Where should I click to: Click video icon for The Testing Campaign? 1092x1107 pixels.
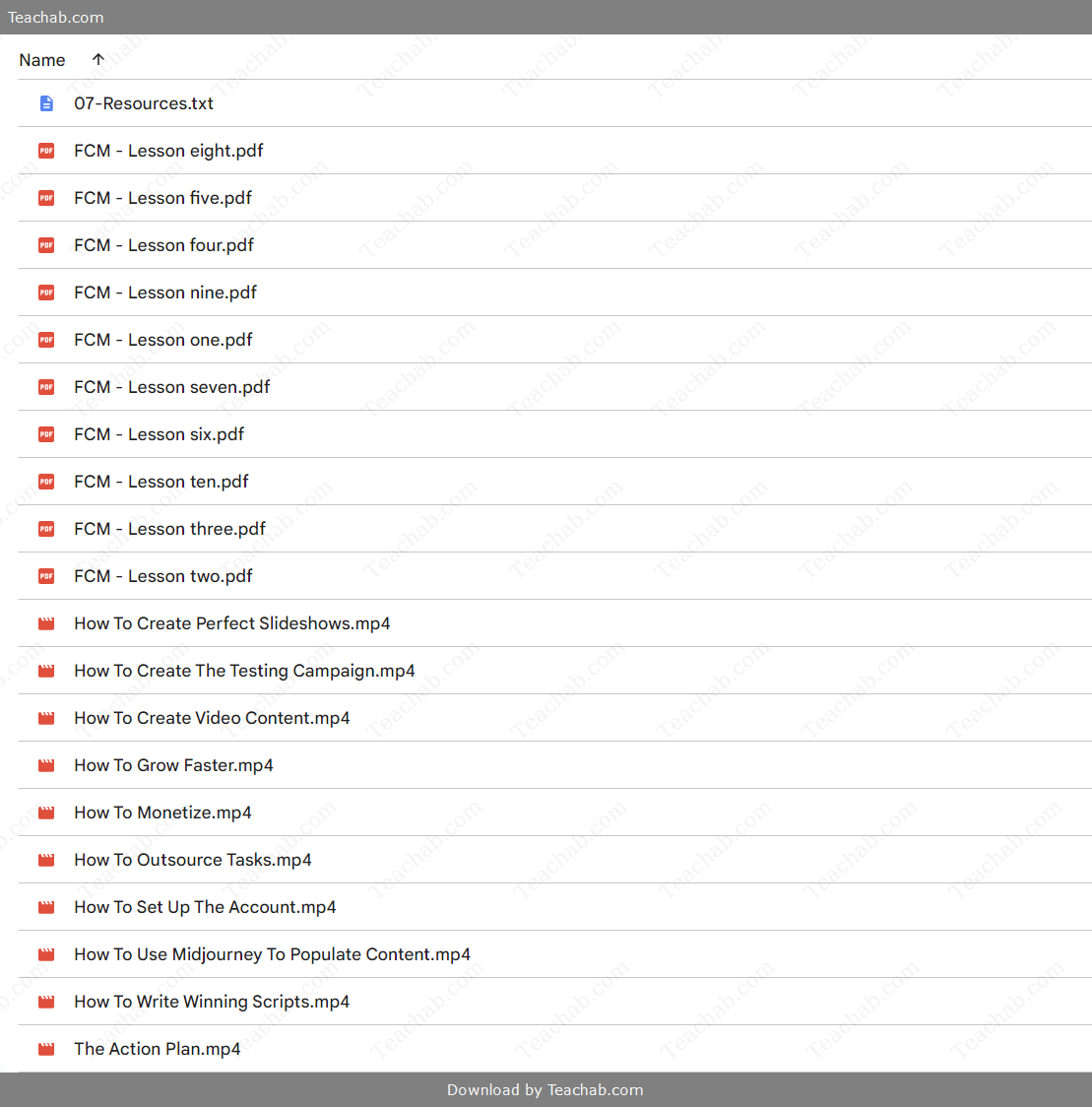pyautogui.click(x=46, y=672)
